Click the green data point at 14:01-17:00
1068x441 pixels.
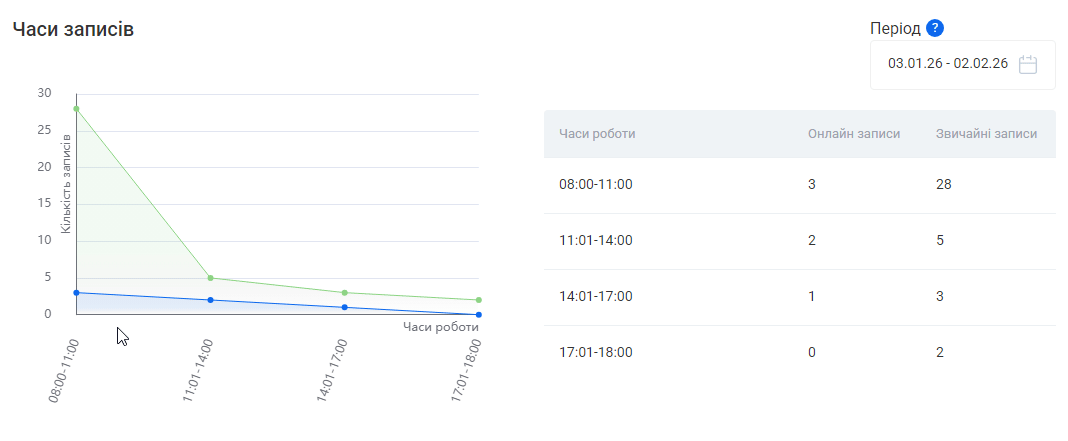(344, 293)
